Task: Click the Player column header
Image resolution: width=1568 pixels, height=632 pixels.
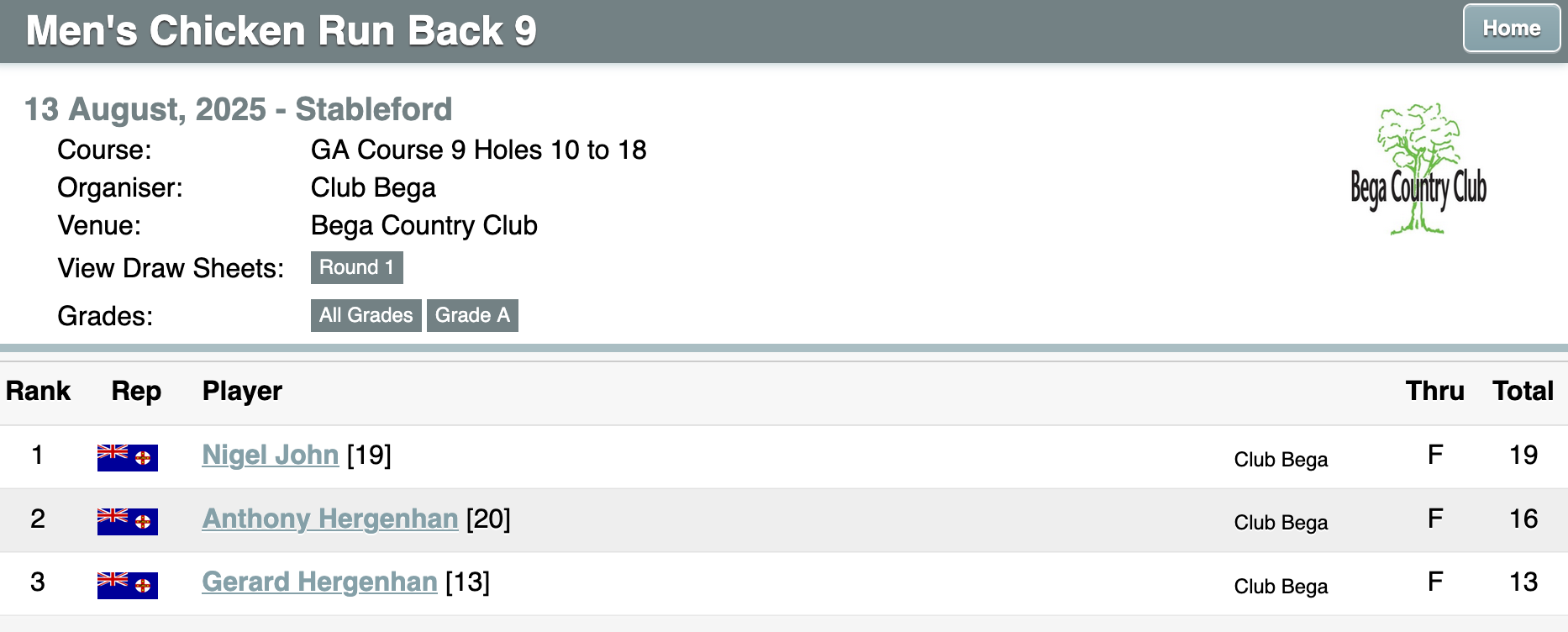Action: tap(242, 391)
